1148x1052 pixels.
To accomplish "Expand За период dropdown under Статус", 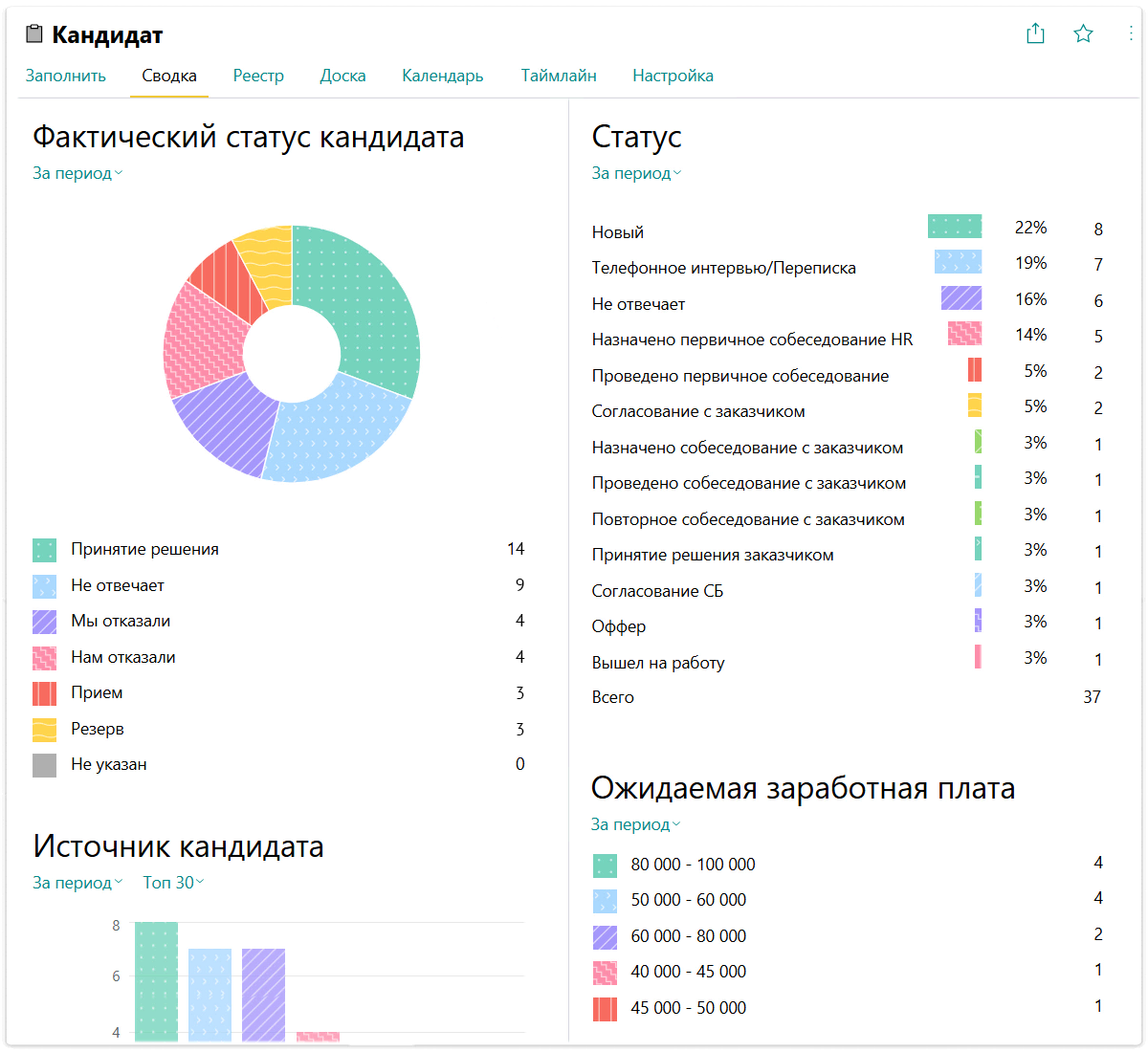I will click(636, 173).
